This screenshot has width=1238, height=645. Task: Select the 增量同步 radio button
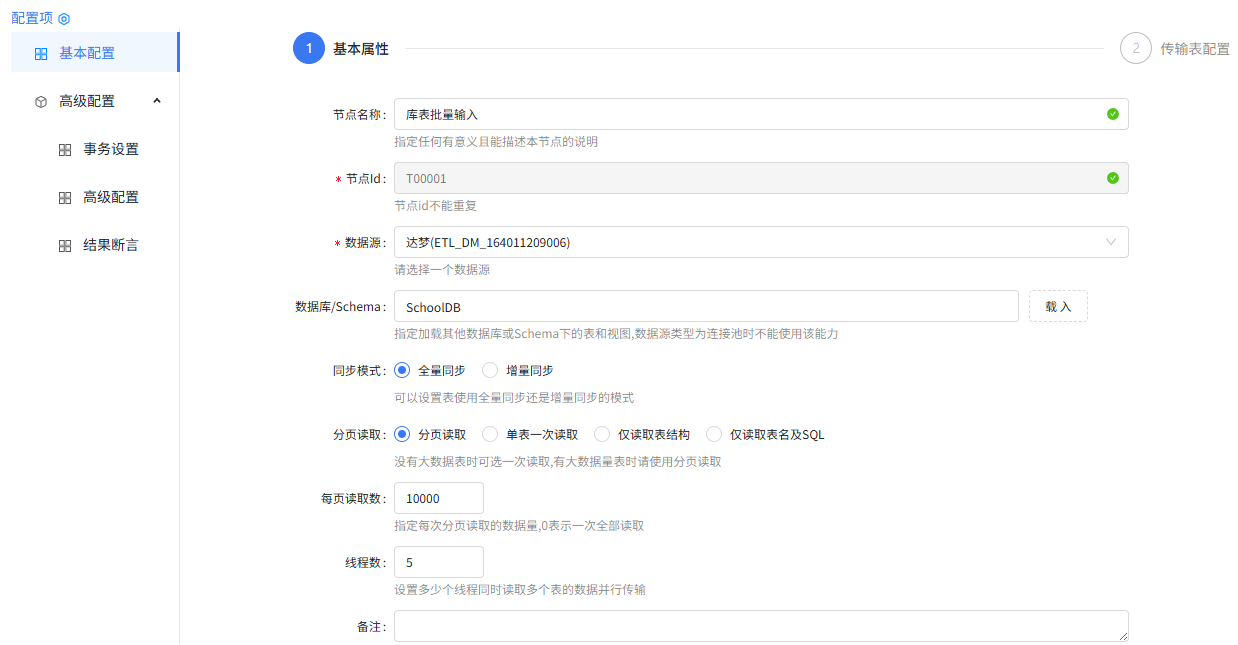click(490, 370)
